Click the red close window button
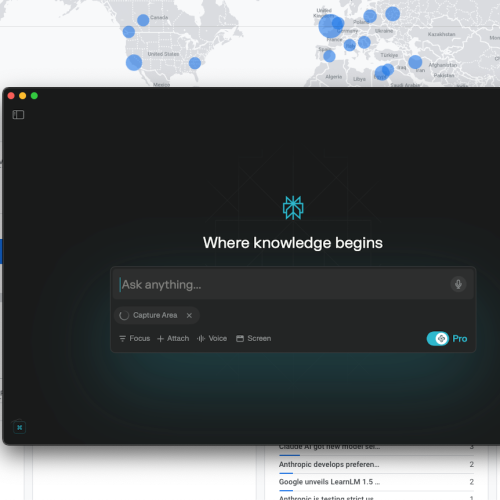 pos(11,96)
